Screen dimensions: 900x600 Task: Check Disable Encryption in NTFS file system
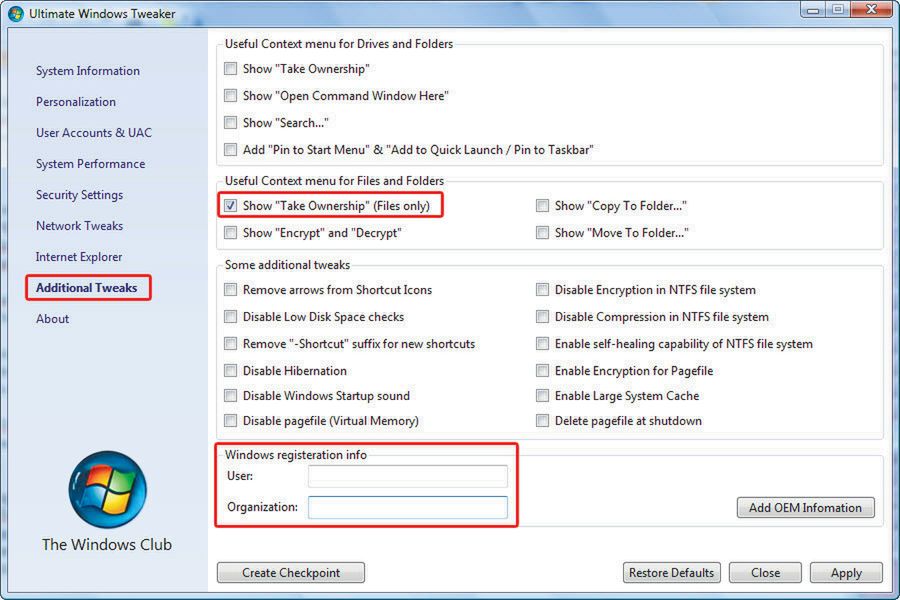point(542,289)
